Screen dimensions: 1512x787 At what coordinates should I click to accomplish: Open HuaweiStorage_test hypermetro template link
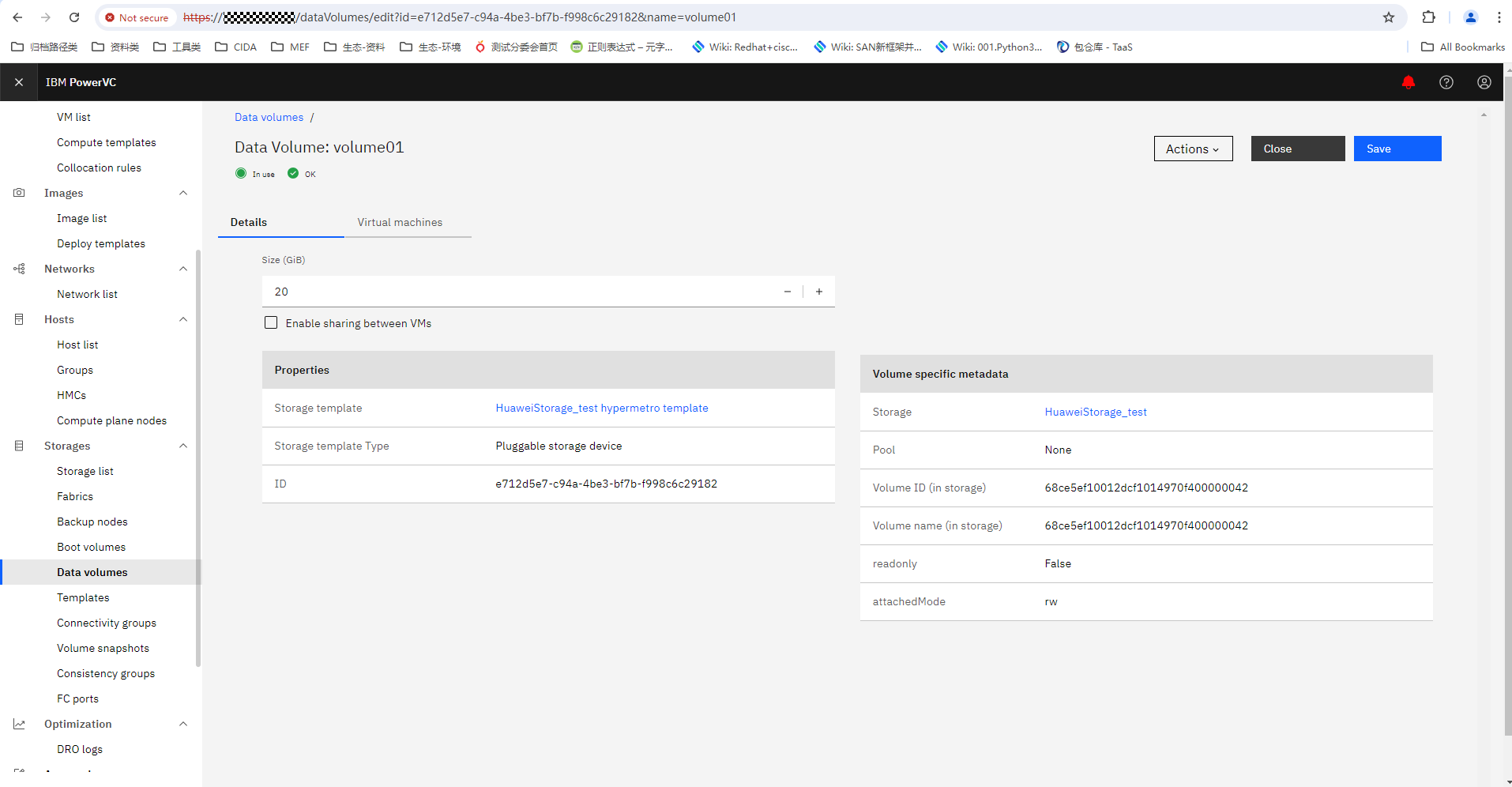602,408
